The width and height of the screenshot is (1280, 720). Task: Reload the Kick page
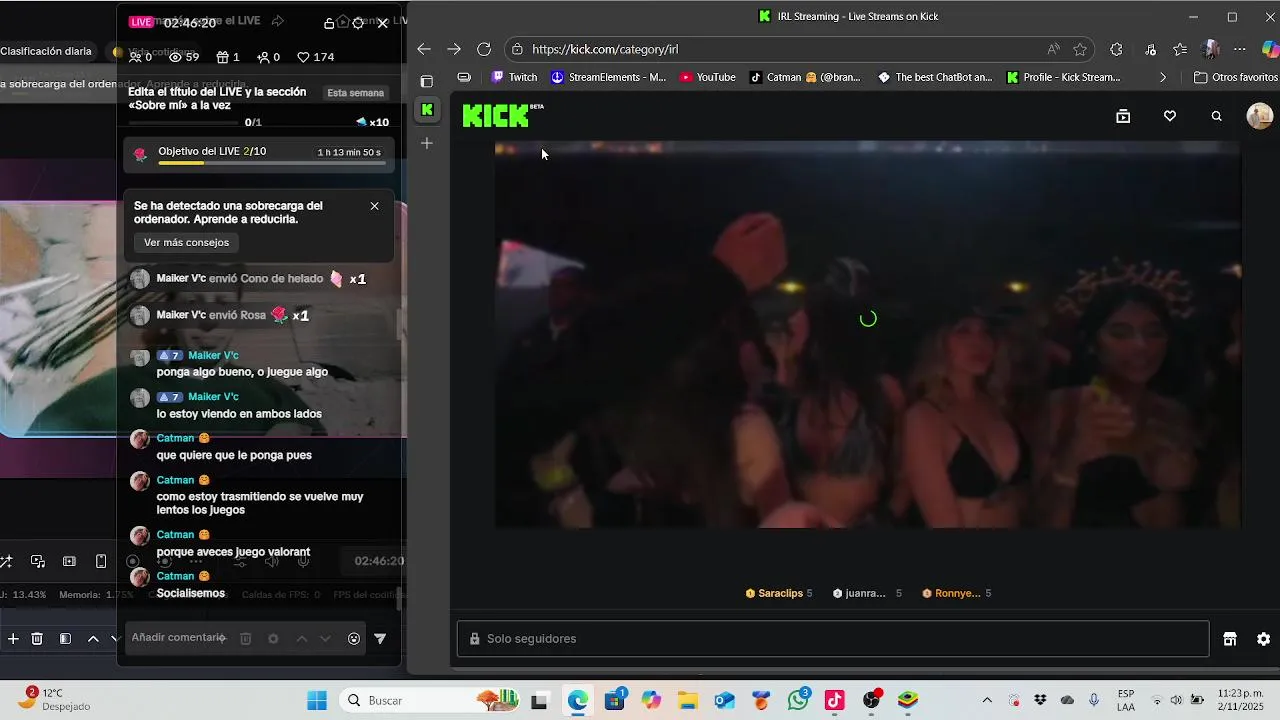click(484, 49)
